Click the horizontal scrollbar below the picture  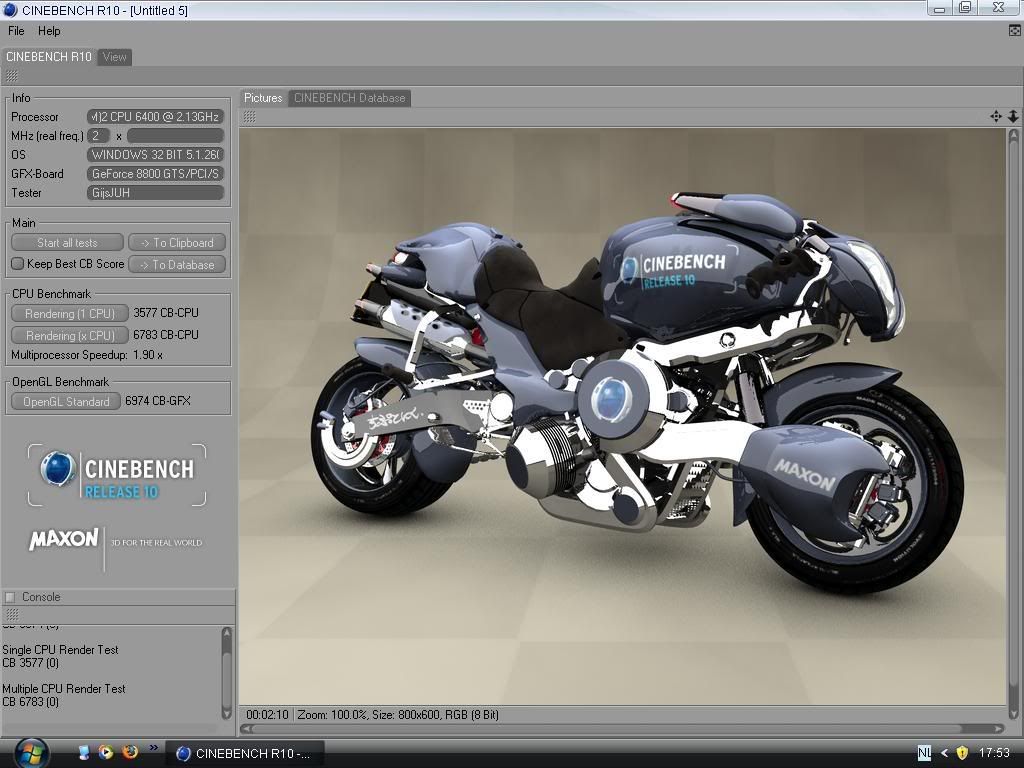[622, 729]
